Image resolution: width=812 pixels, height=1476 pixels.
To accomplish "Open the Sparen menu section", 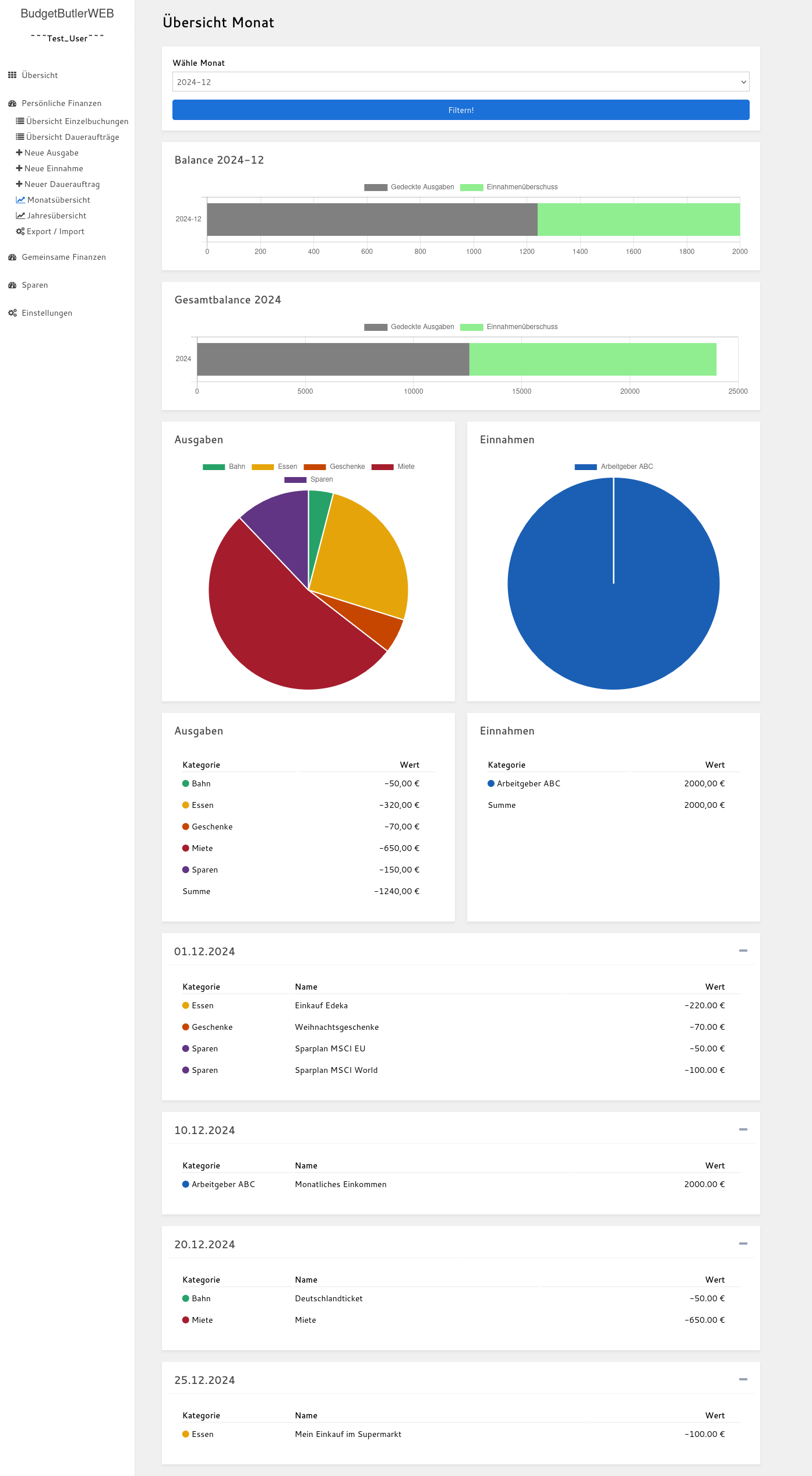I will pyautogui.click(x=35, y=285).
